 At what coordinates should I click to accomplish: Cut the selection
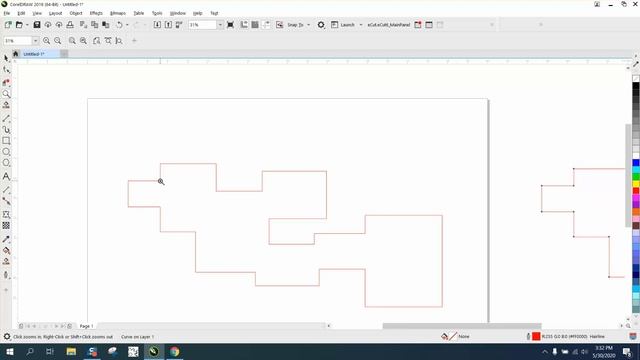pyautogui.click(x=83, y=25)
